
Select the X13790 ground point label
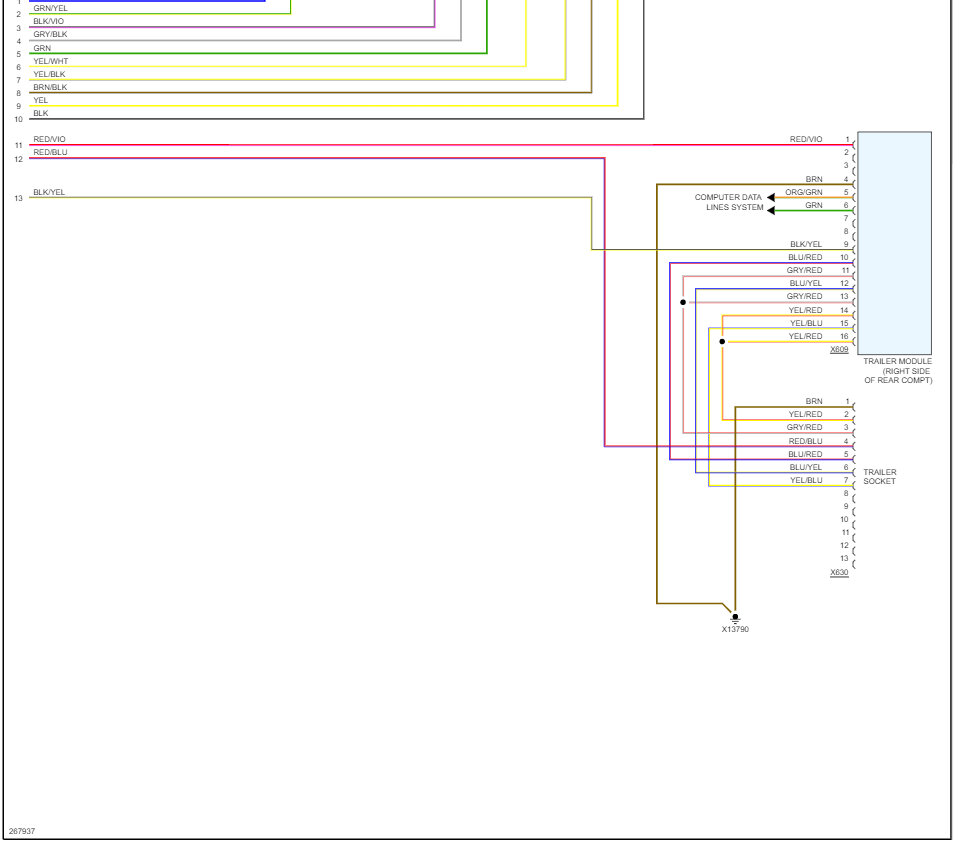click(735, 630)
